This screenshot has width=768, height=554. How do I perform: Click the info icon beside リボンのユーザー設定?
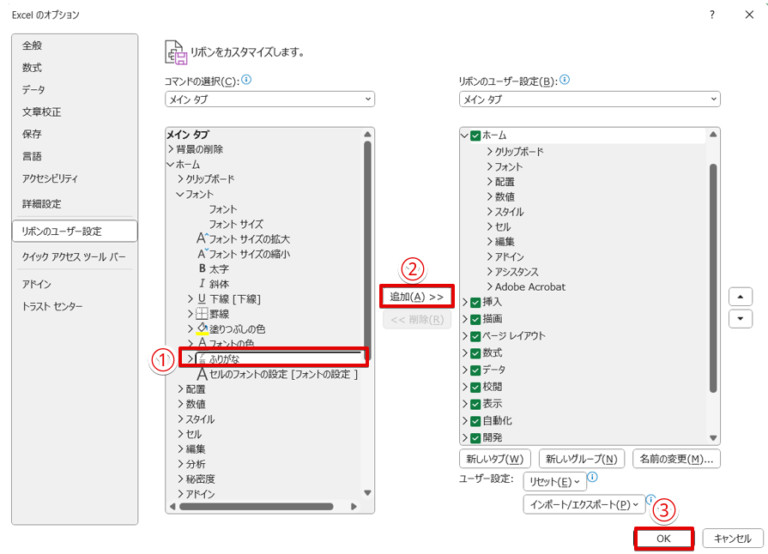565,79
